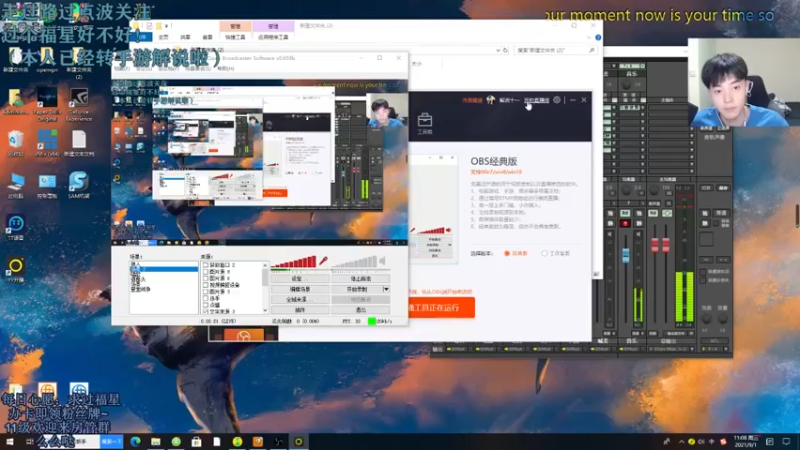Open the GeForce Experience desktop shortcut

[79, 105]
